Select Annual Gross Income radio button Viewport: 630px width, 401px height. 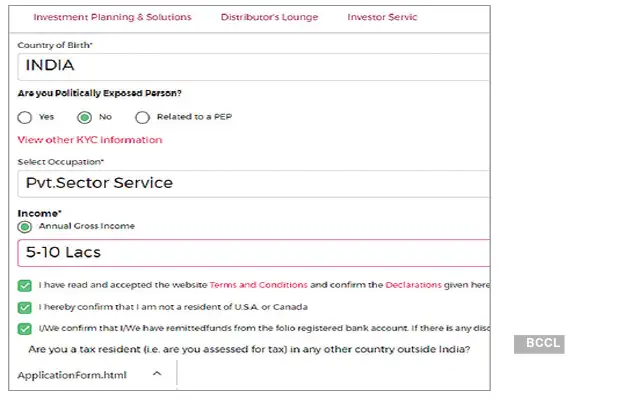25,227
